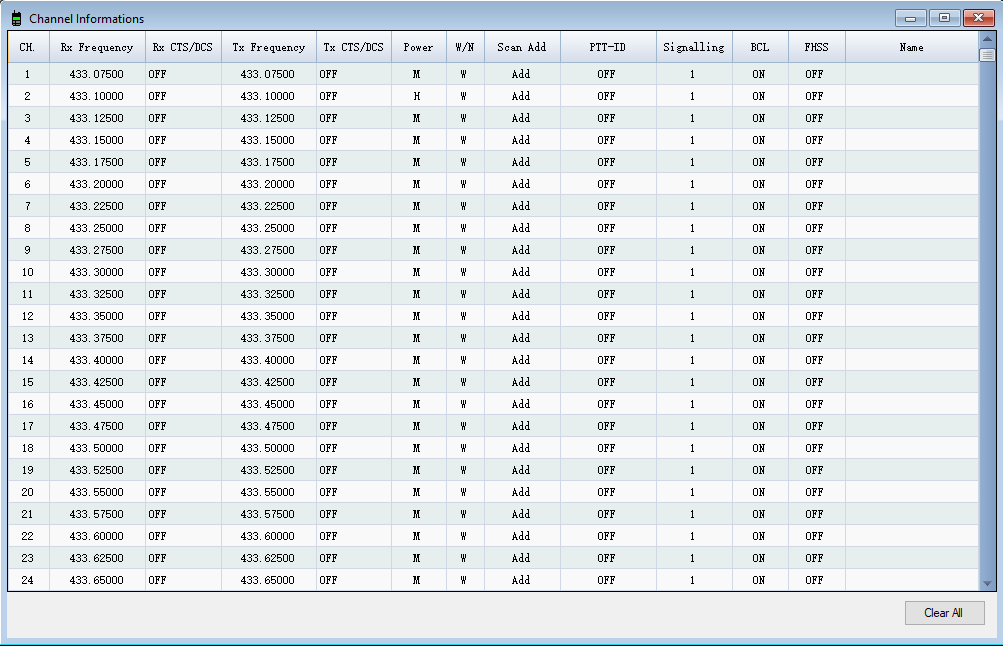Toggle BCL value for channel 10
The width and height of the screenshot is (1003, 646).
[759, 272]
